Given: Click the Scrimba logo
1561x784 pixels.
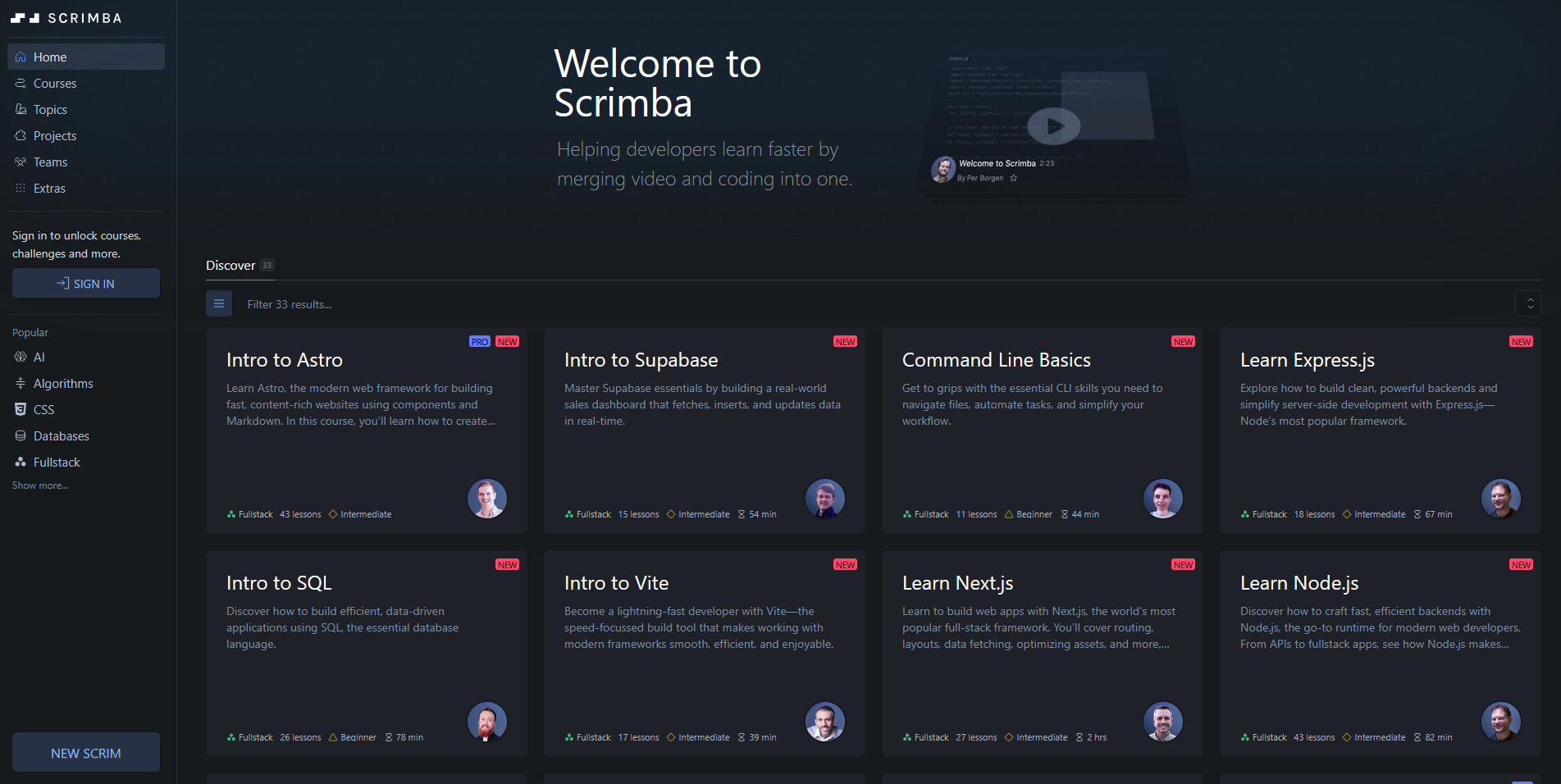Looking at the screenshot, I should [66, 17].
